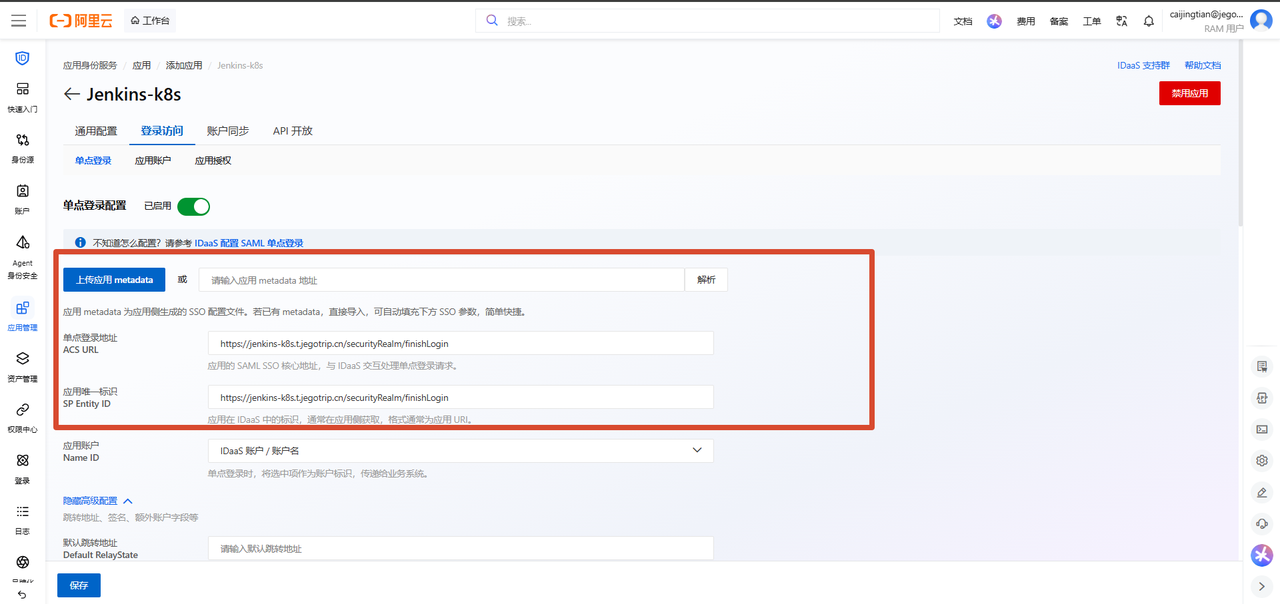Open the 帮助文档 link

1202,65
